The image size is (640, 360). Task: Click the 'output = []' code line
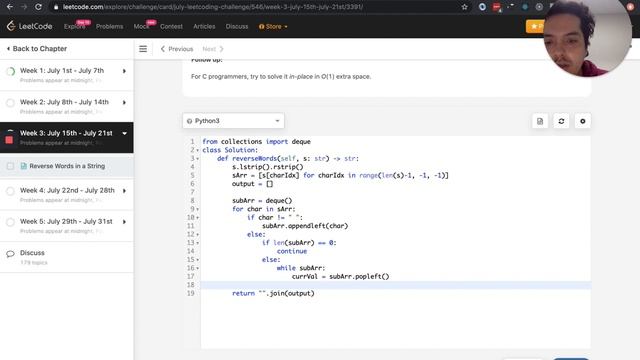(252, 184)
